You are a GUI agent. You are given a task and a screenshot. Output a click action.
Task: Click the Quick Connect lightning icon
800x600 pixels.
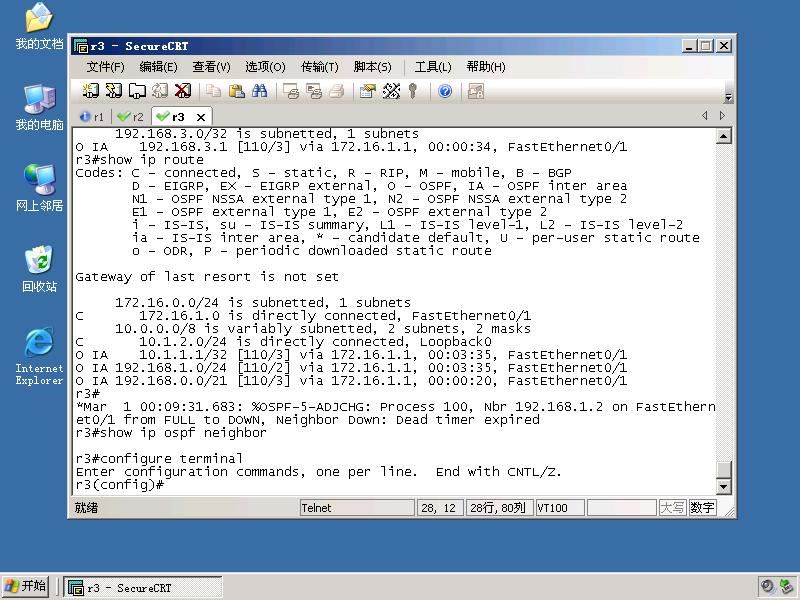(x=114, y=91)
